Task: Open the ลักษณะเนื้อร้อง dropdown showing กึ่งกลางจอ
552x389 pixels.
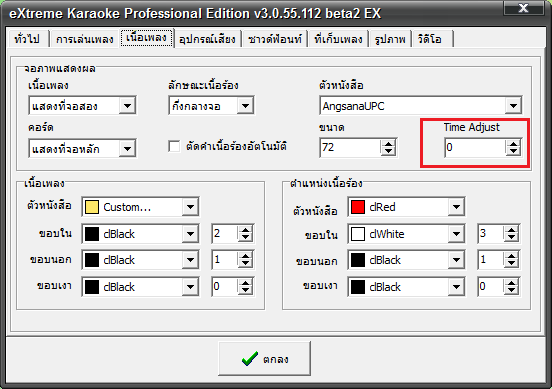Action: point(245,105)
